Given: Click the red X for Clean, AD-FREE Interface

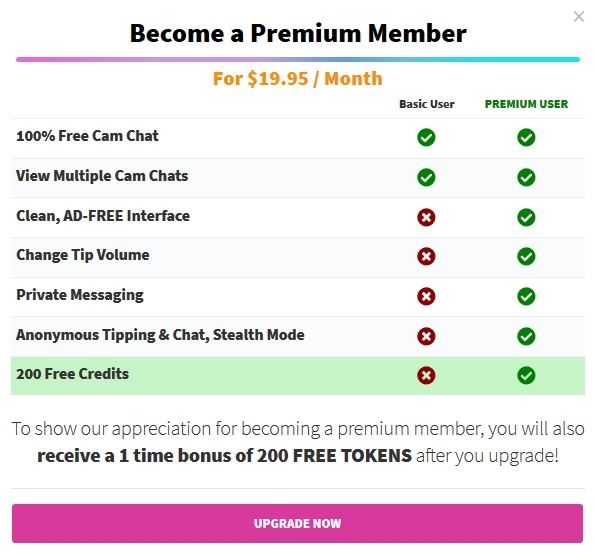Looking at the screenshot, I should (x=426, y=217).
